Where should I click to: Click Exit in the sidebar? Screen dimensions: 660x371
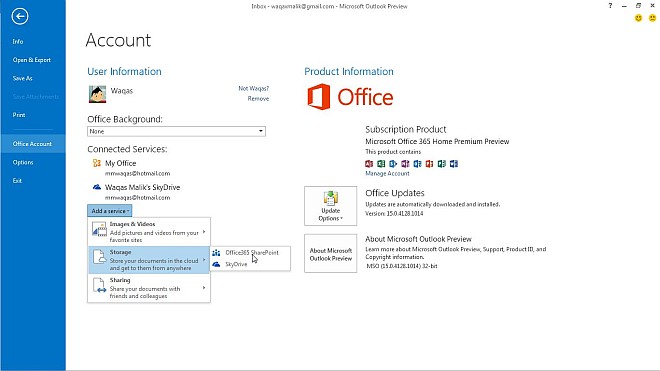pos(17,181)
